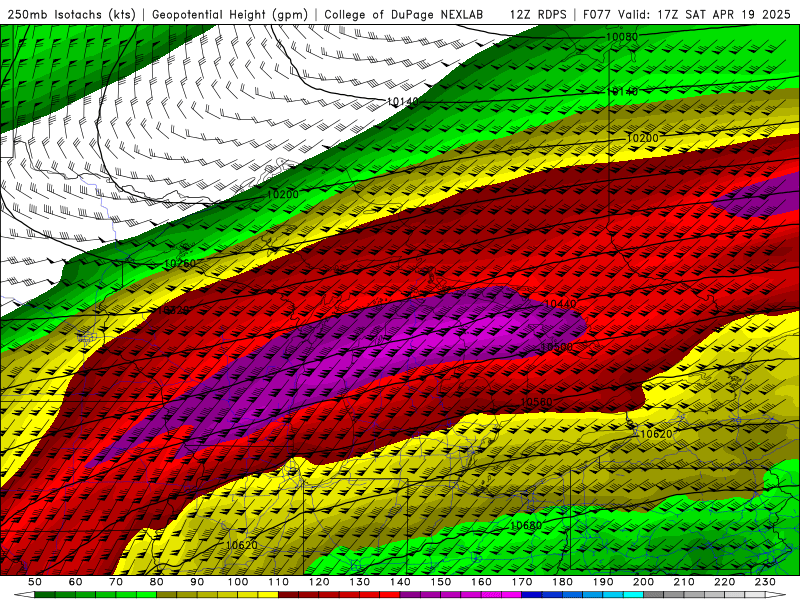
Task: Click the '250mb Isotachs (kts)' title text
Action: click(71, 15)
